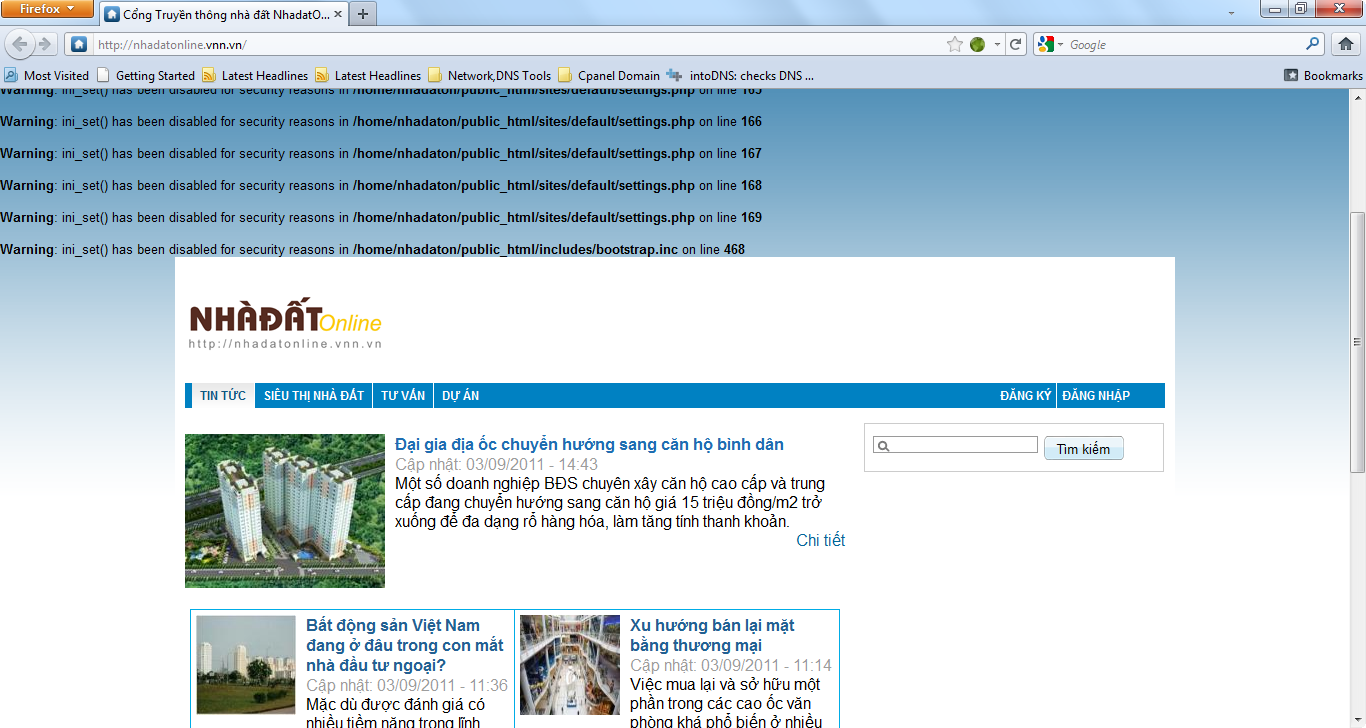The image size is (1366, 728).
Task: Reload the page with the refresh icon
Action: pos(1016,44)
